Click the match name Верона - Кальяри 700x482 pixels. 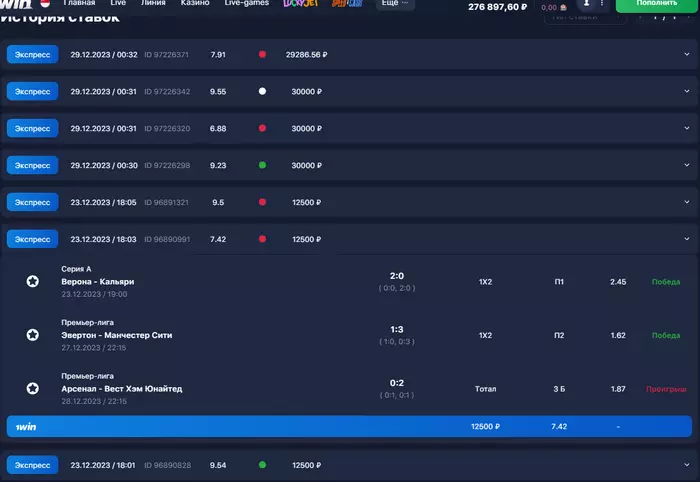point(98,282)
